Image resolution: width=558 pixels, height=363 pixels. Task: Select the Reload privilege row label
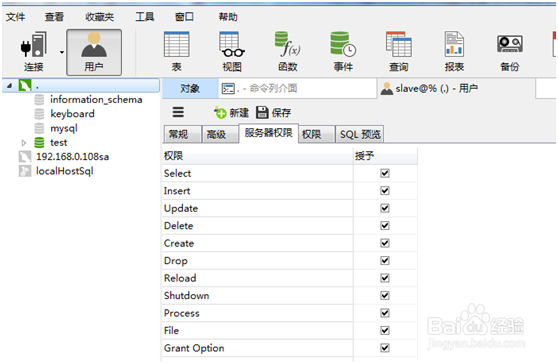[180, 278]
